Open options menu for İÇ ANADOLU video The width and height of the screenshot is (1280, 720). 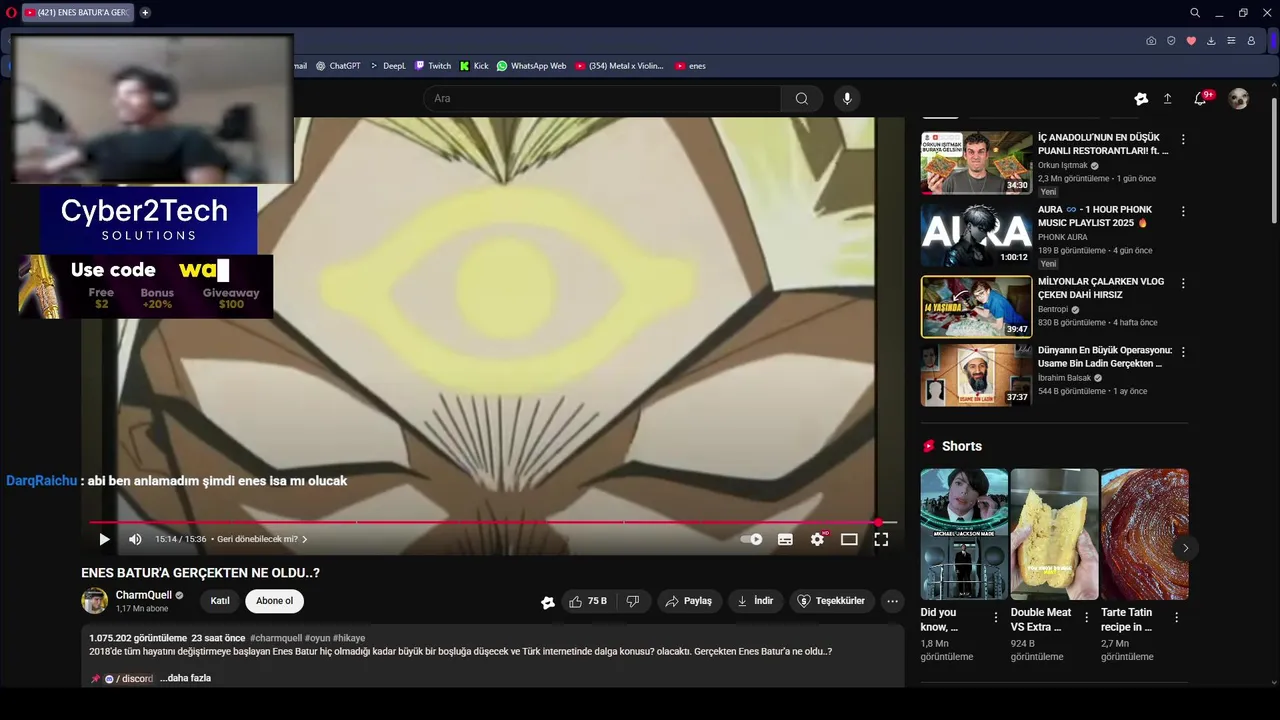(x=1183, y=140)
